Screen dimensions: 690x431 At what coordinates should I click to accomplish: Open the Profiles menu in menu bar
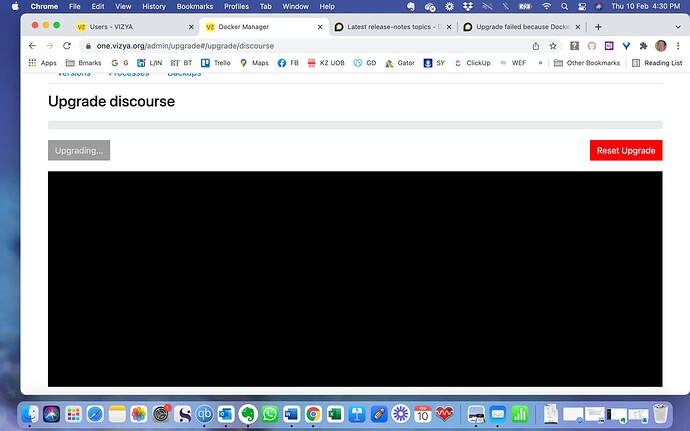tap(236, 7)
